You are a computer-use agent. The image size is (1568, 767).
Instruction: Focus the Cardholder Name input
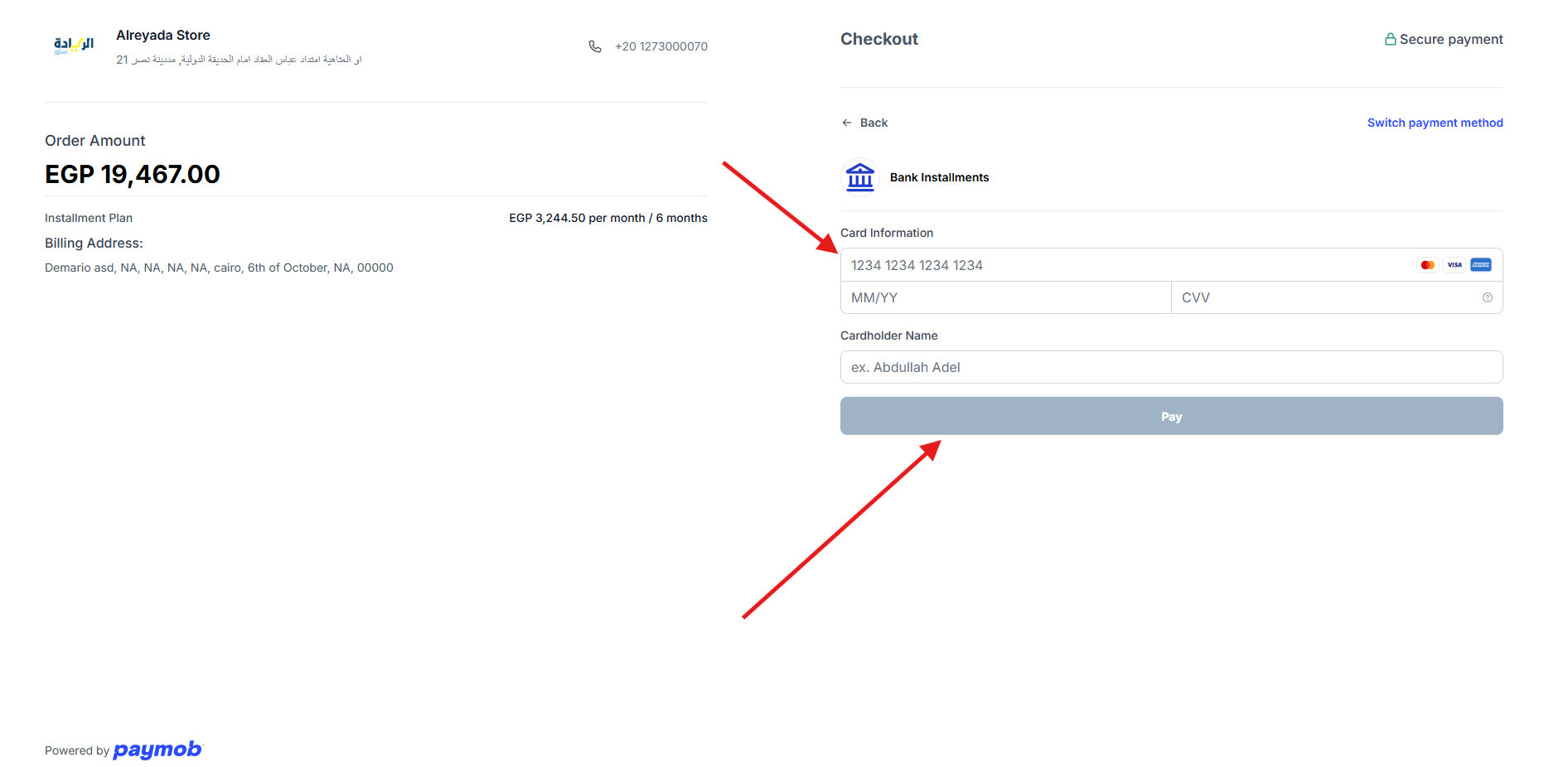(x=1170, y=367)
